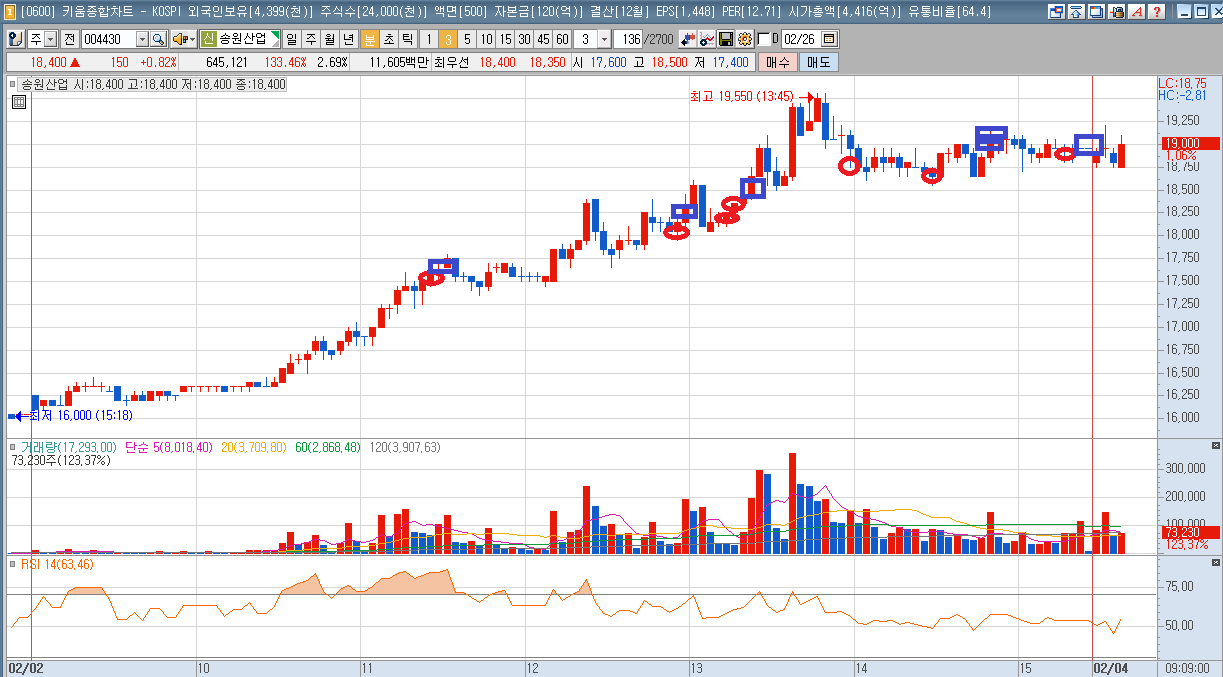Click the 단순 5 moving average label
The image size is (1223, 677).
pos(168,447)
